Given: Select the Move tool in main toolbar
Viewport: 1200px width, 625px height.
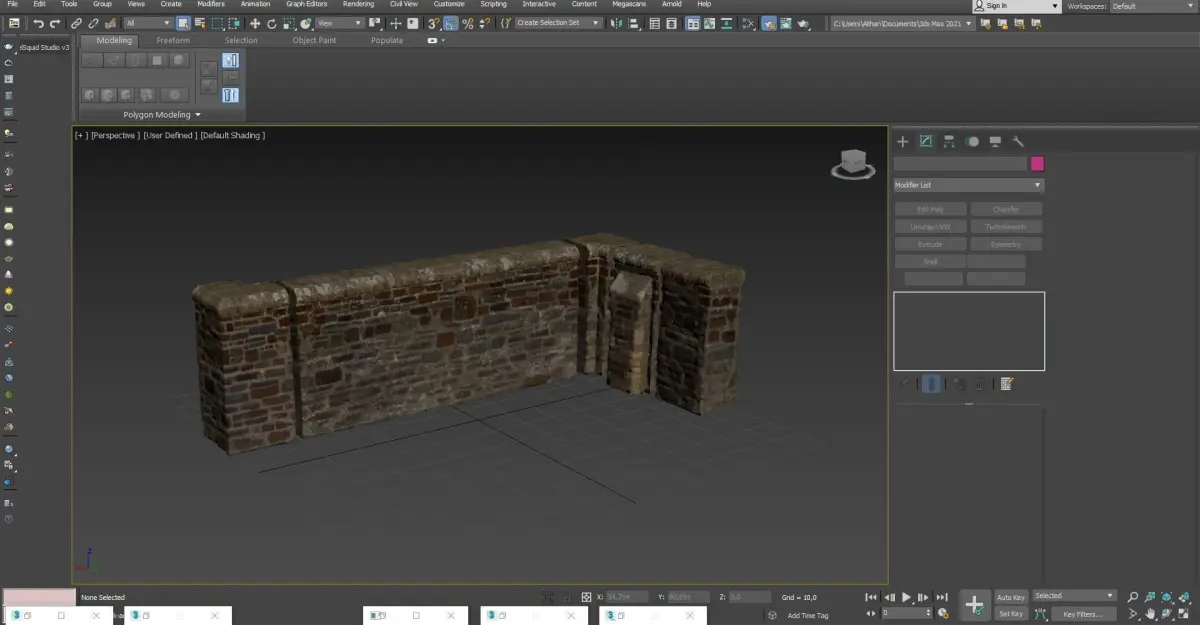Looking at the screenshot, I should coord(255,23).
